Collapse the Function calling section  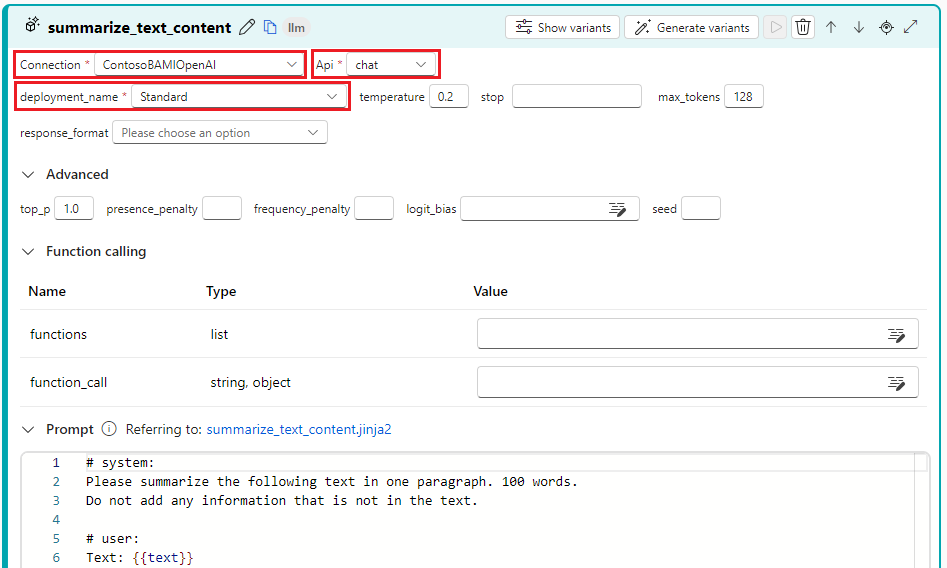tap(28, 252)
